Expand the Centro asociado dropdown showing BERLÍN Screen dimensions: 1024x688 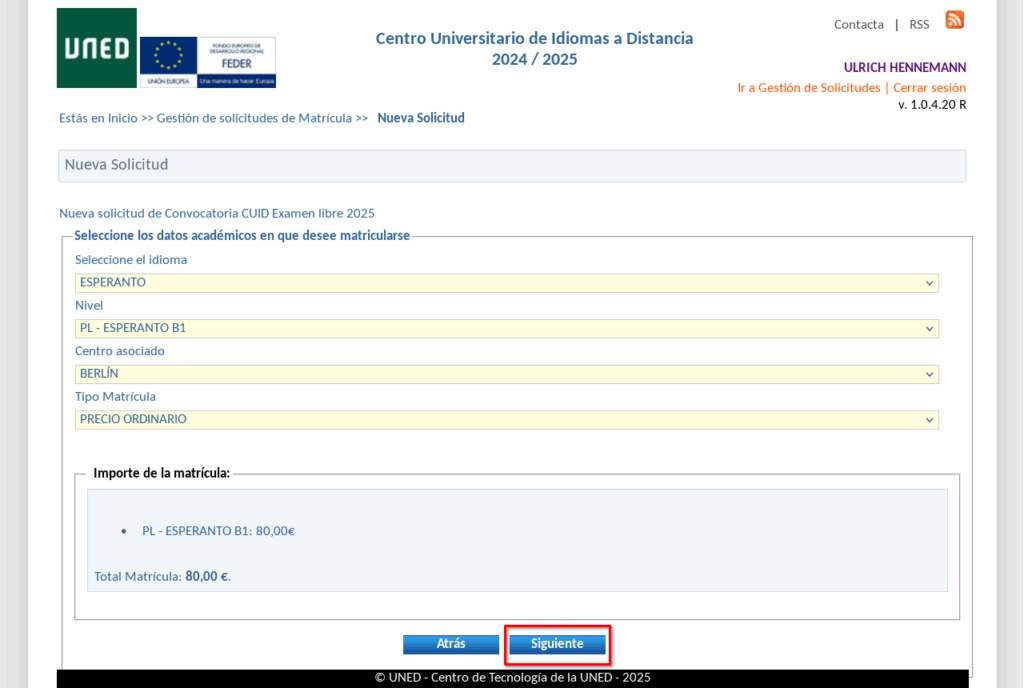point(506,374)
